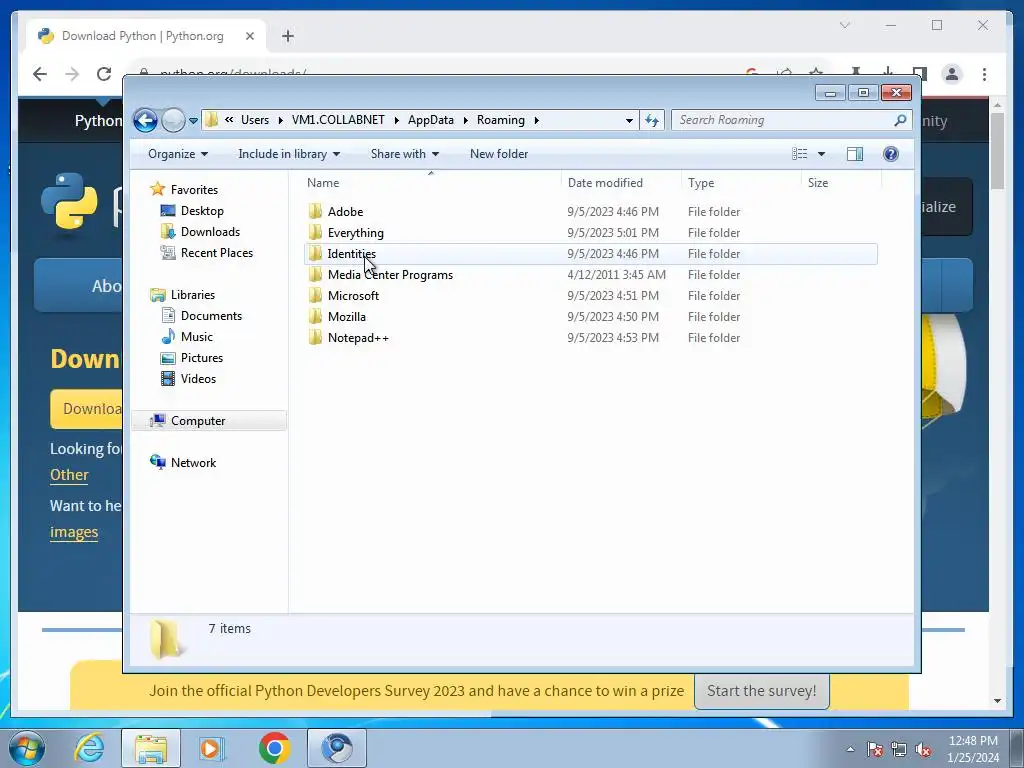This screenshot has height=768, width=1024.
Task: Sort by the Type column header
Action: (701, 183)
